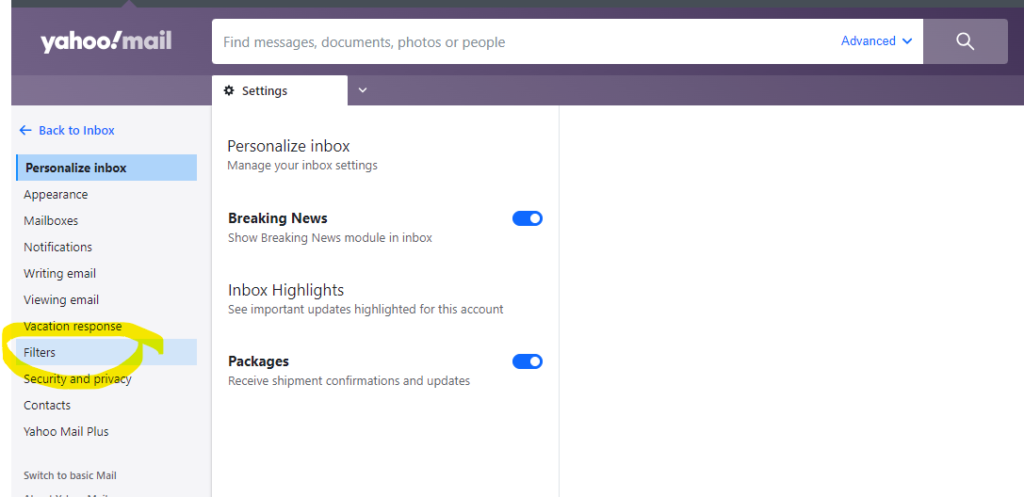Open Security and privacy settings
The image size is (1024, 497).
pos(77,379)
